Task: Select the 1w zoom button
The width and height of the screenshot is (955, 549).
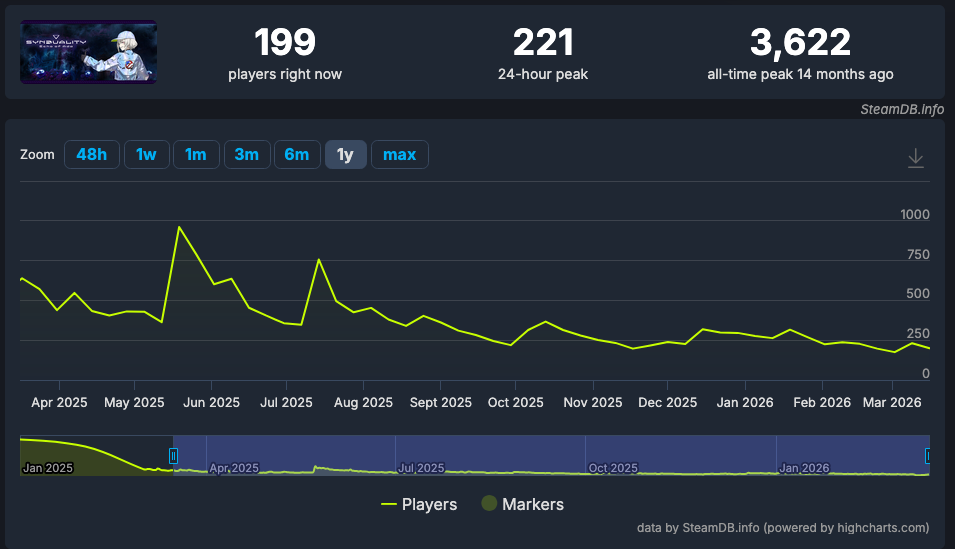Action: 146,154
